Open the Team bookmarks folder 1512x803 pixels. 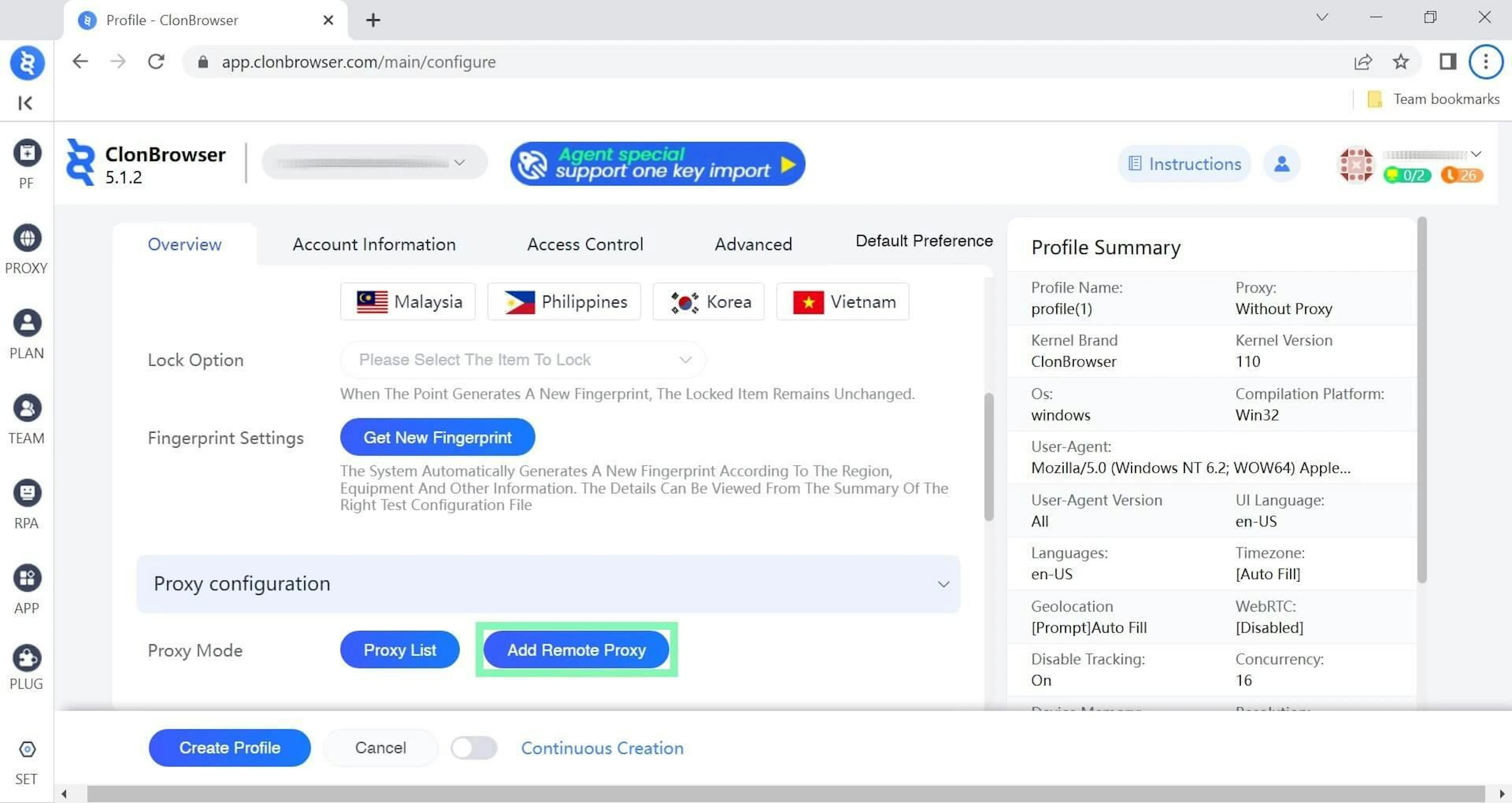click(1433, 99)
